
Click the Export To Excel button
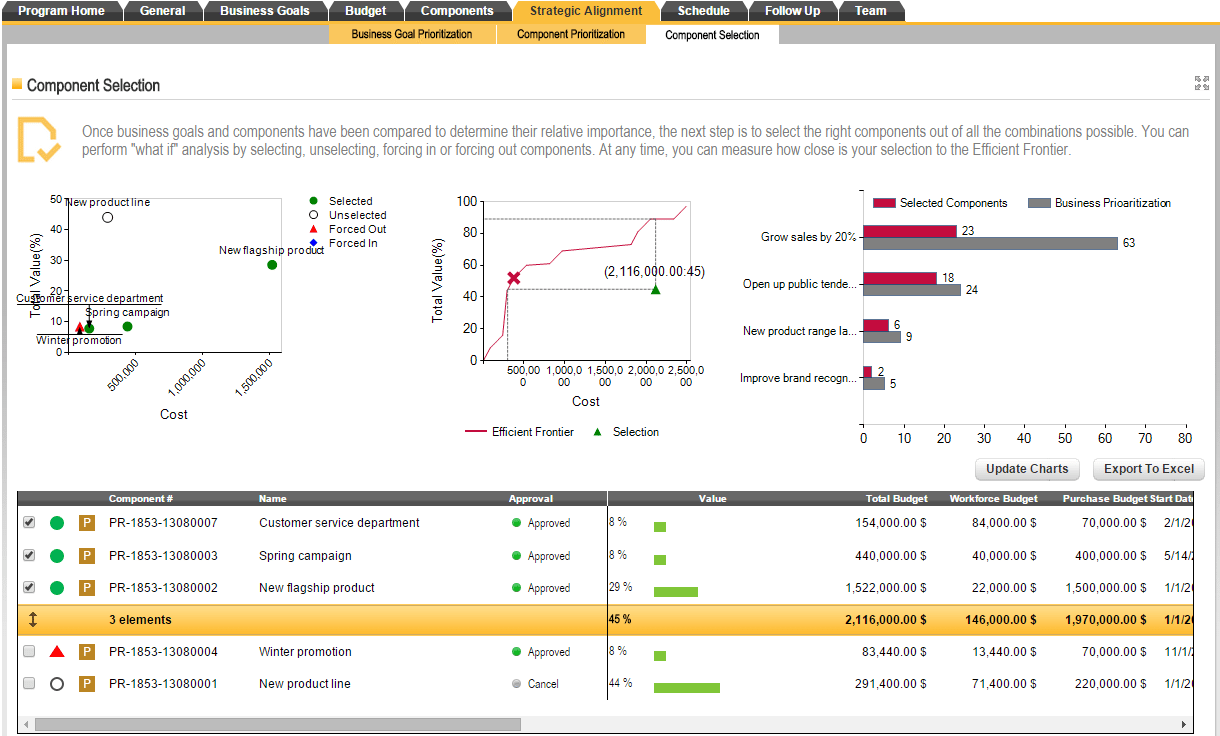point(1148,469)
